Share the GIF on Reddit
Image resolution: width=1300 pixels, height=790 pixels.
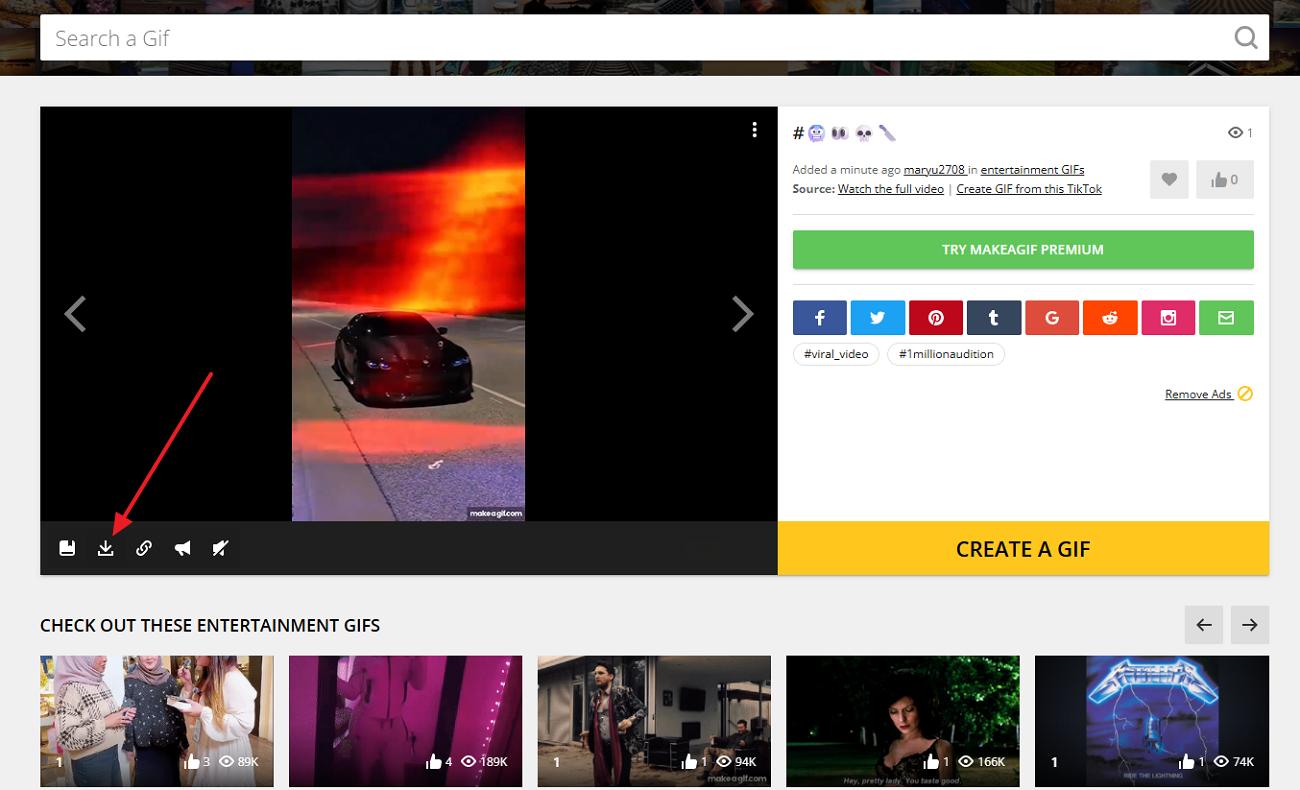tap(1110, 318)
